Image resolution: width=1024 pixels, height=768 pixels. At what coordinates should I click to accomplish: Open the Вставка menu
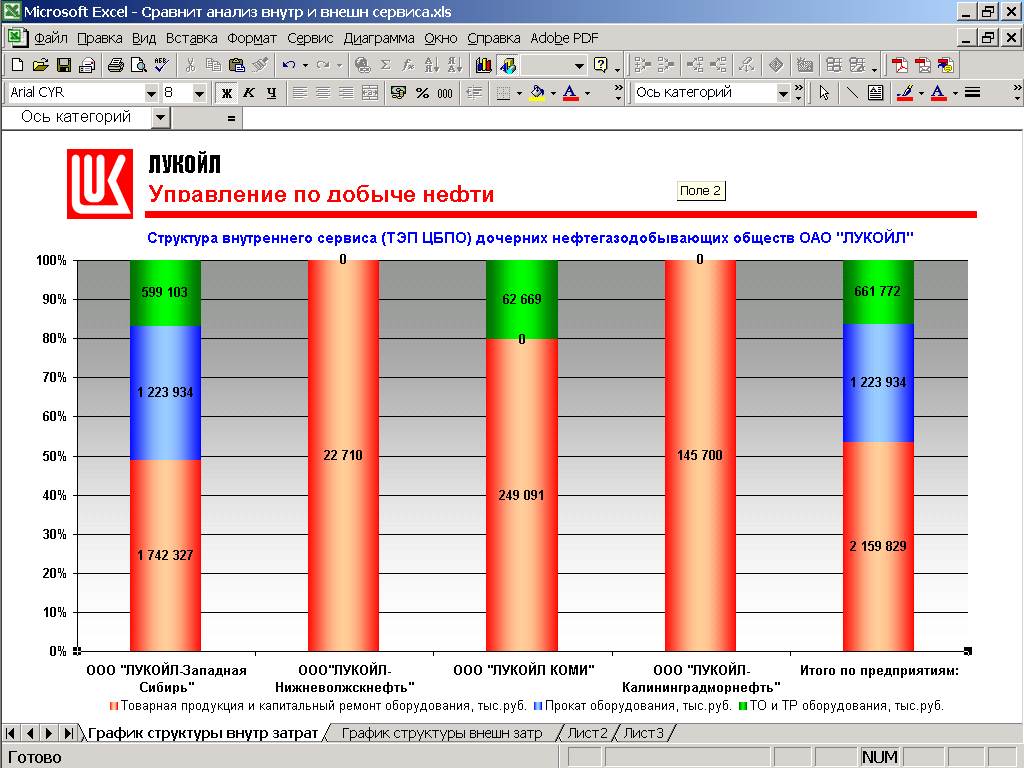coord(191,38)
